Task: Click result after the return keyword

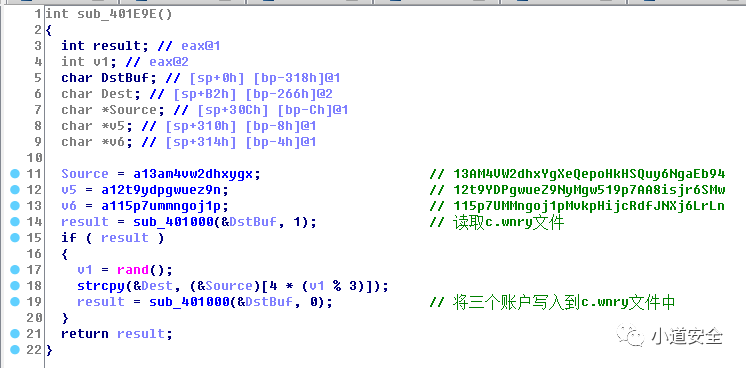Action: [141, 334]
